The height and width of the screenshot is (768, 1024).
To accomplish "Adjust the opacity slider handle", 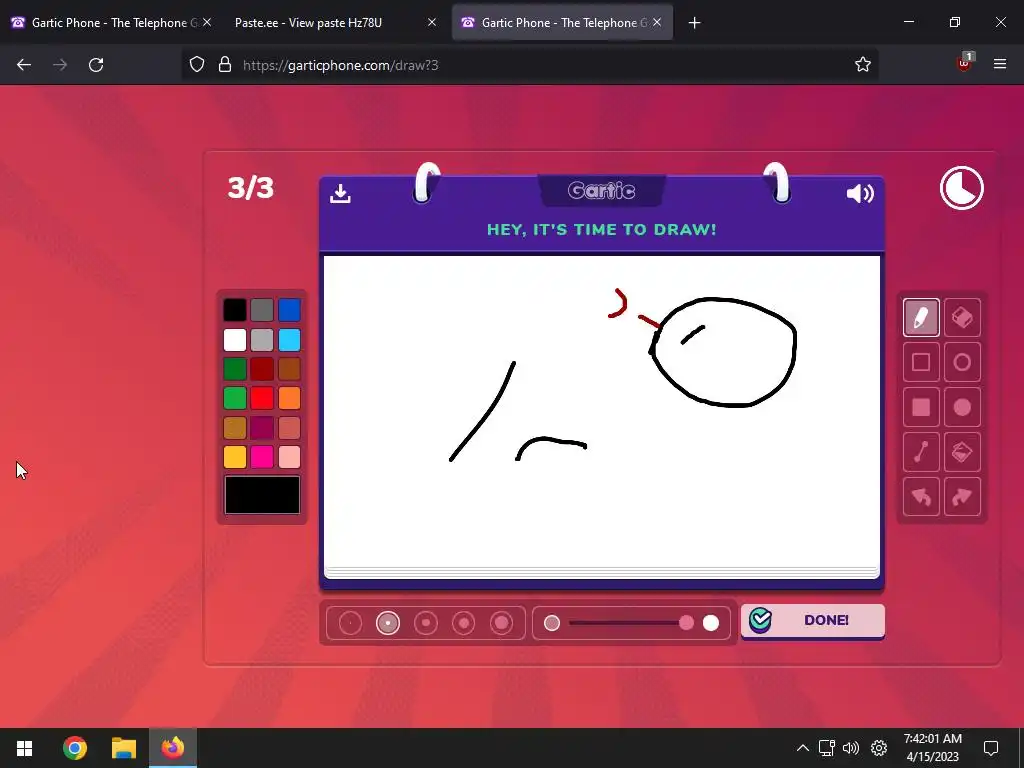I will coord(686,623).
